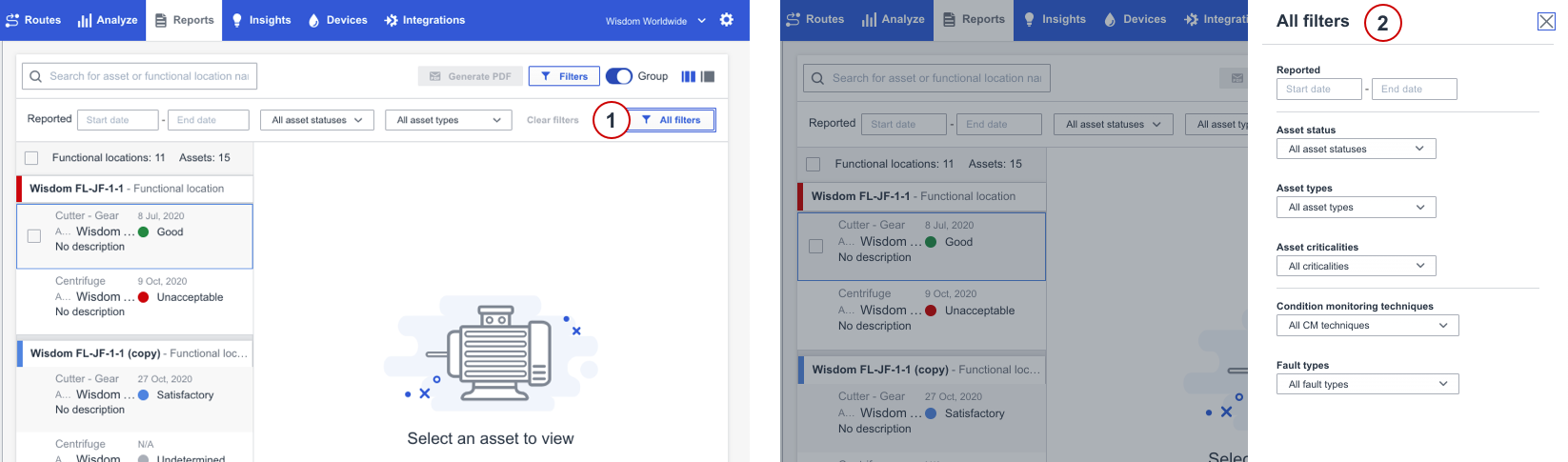This screenshot has height=462, width=1568.
Task: Open Devices in the left navigation bar
Action: 337,20
